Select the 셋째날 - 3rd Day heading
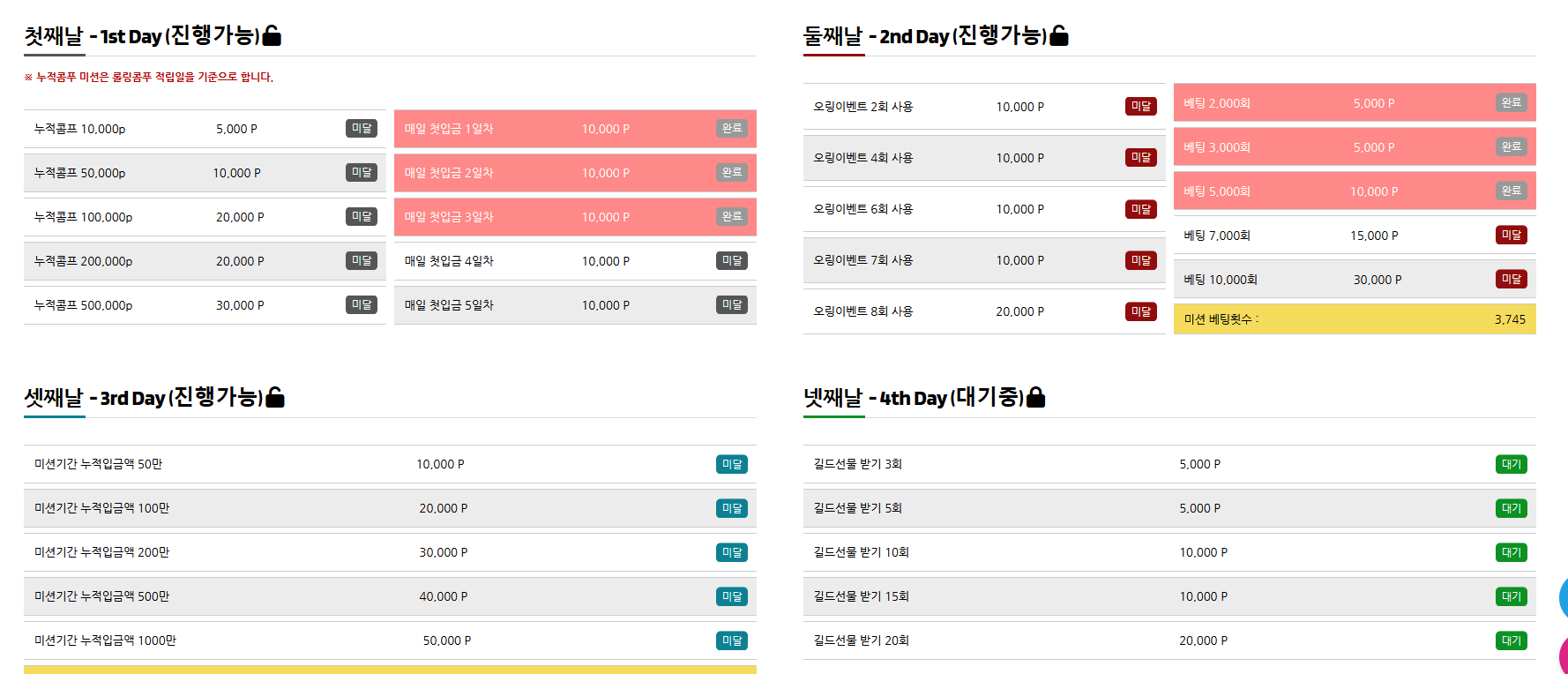 [x=143, y=398]
